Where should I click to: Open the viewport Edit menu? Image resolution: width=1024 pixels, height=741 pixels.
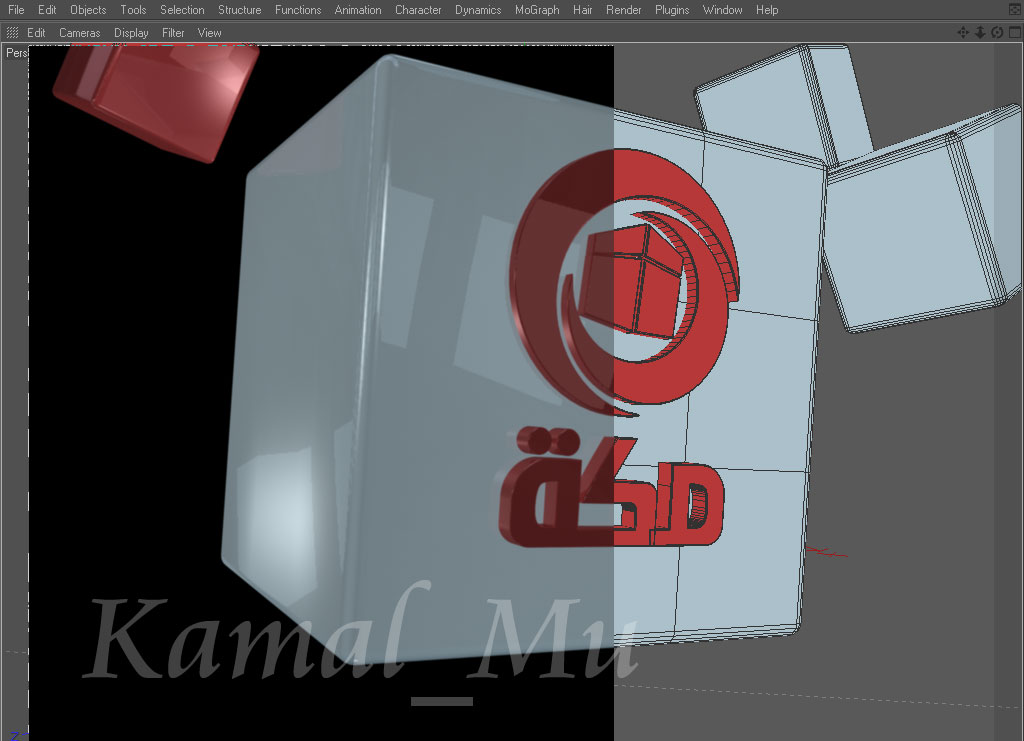36,33
